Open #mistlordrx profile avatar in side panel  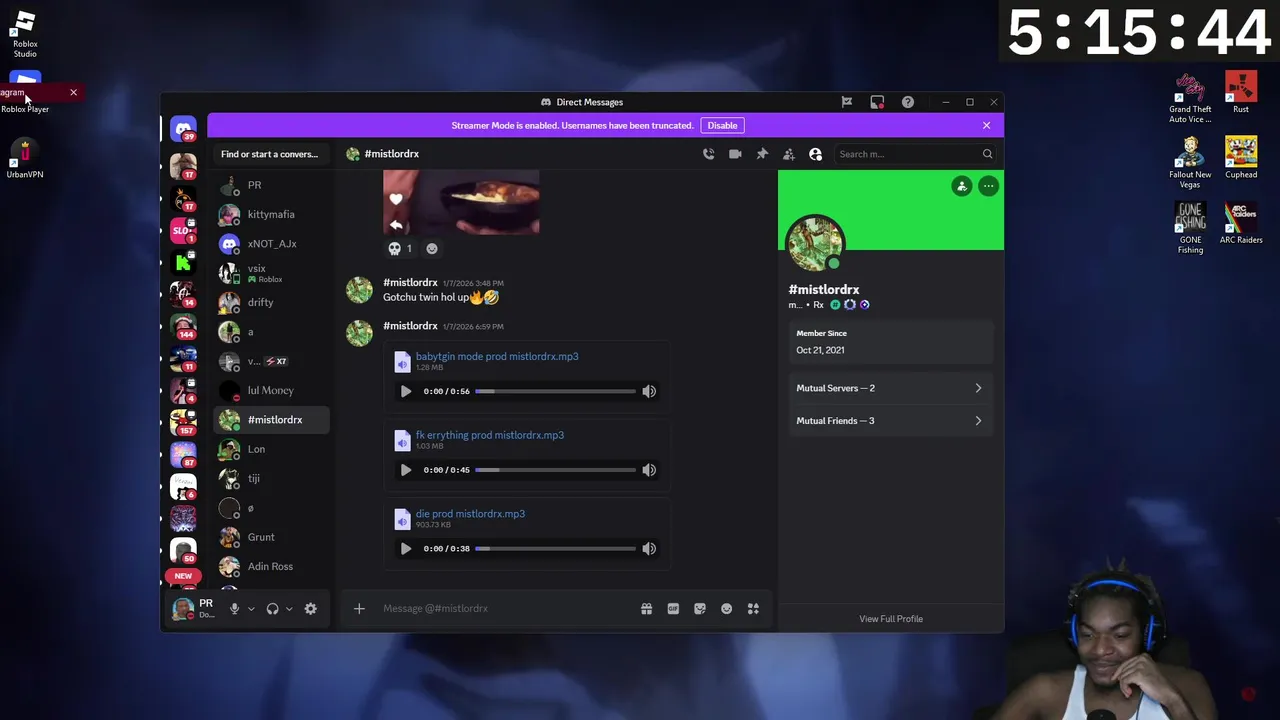click(816, 242)
